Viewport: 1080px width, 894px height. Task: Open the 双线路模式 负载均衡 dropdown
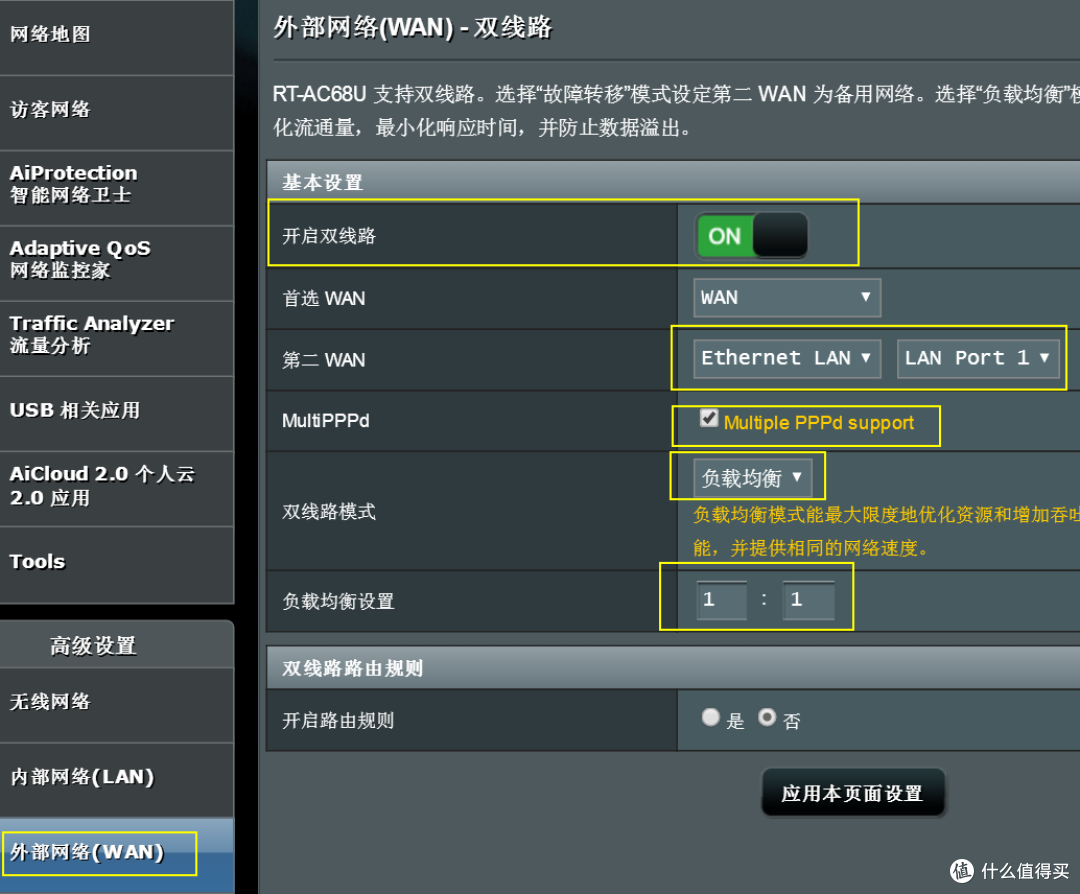[x=748, y=477]
